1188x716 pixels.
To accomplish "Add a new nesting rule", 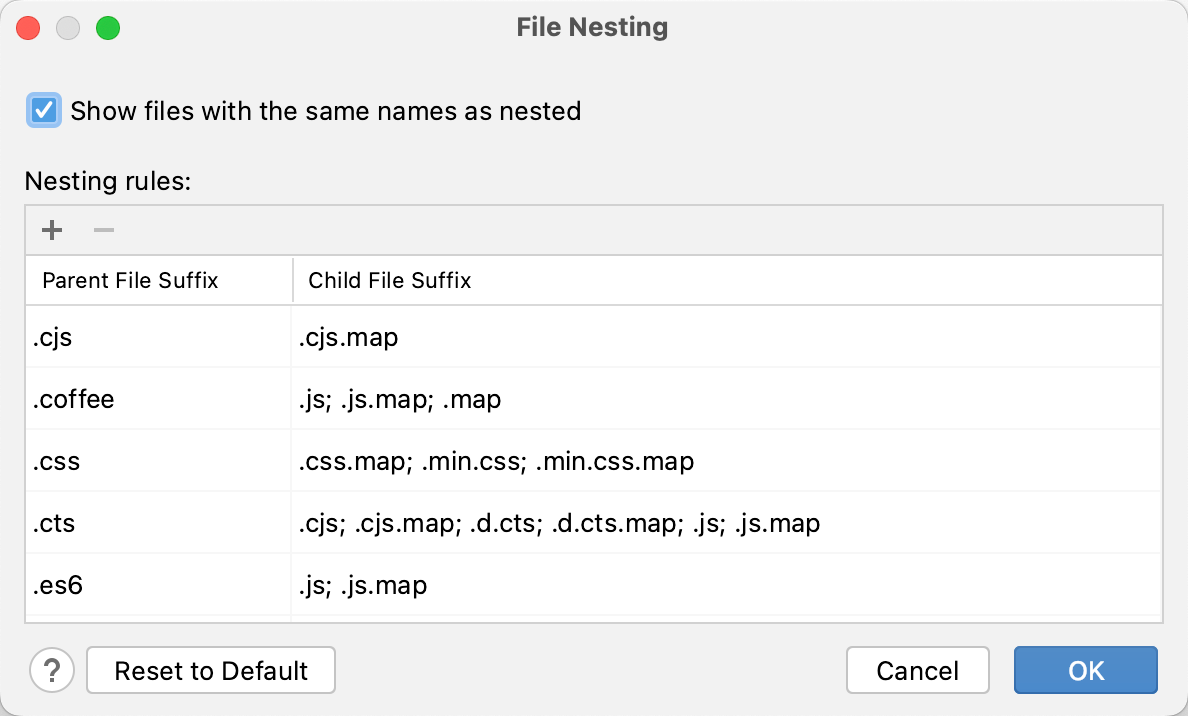I will pos(51,230).
